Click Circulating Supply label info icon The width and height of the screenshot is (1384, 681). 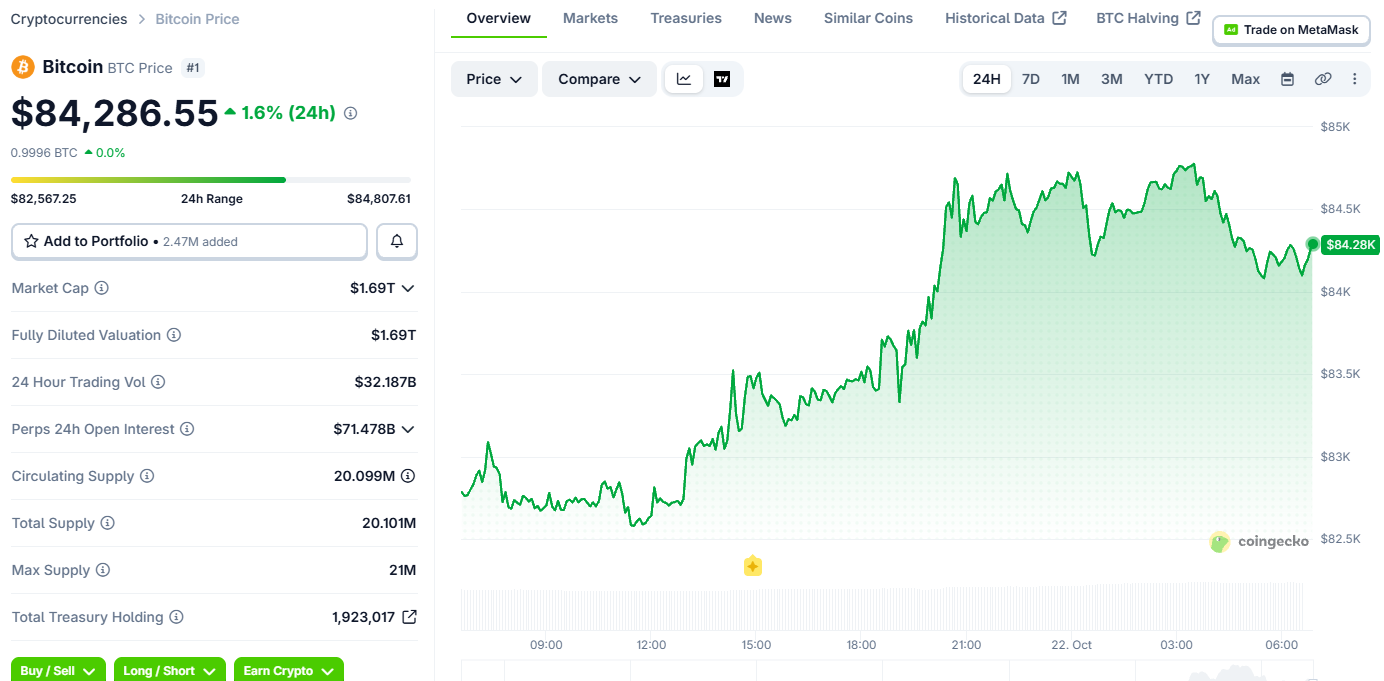pos(147,476)
